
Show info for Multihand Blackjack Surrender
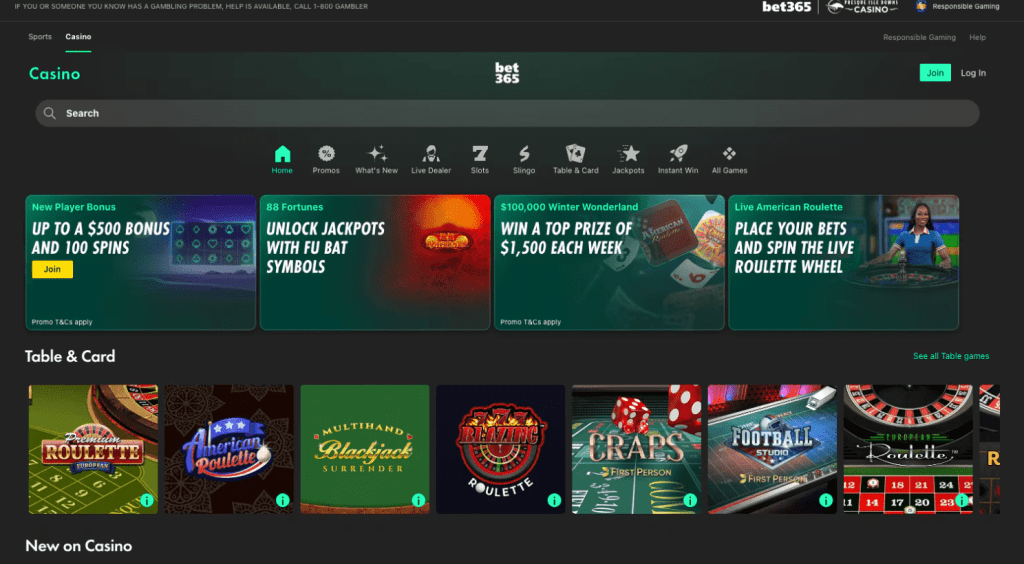pyautogui.click(x=419, y=501)
